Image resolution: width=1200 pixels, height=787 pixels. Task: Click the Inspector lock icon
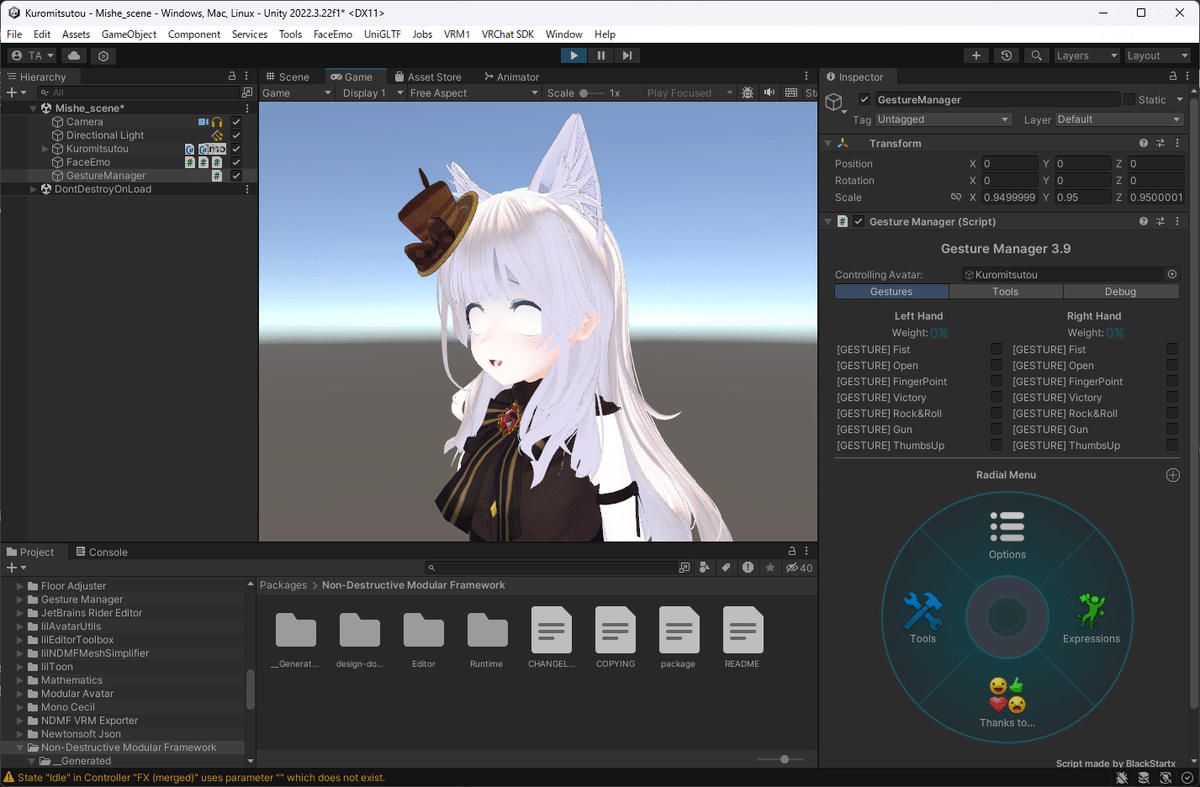coord(1173,77)
